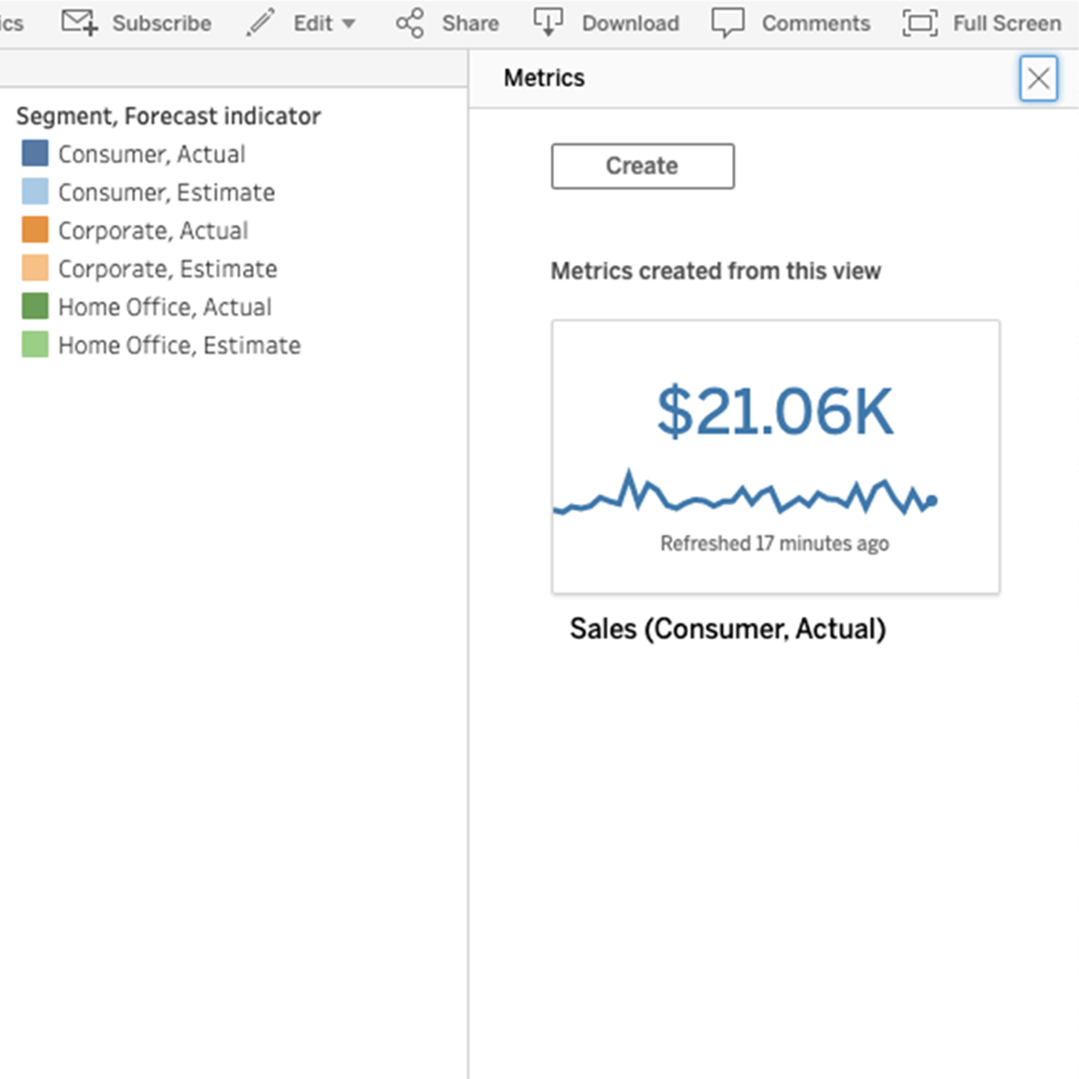Click the Subscribe text in toolbar
This screenshot has height=1079, width=1079.
[161, 23]
